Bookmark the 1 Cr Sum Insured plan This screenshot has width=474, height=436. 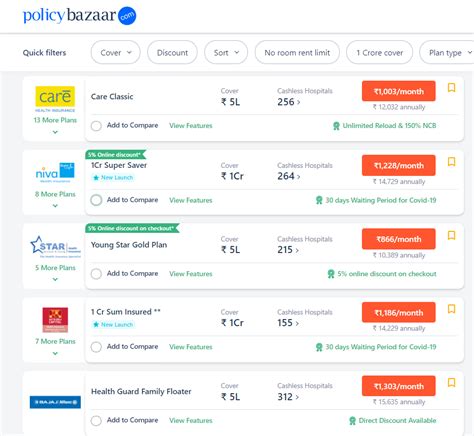pos(451,309)
